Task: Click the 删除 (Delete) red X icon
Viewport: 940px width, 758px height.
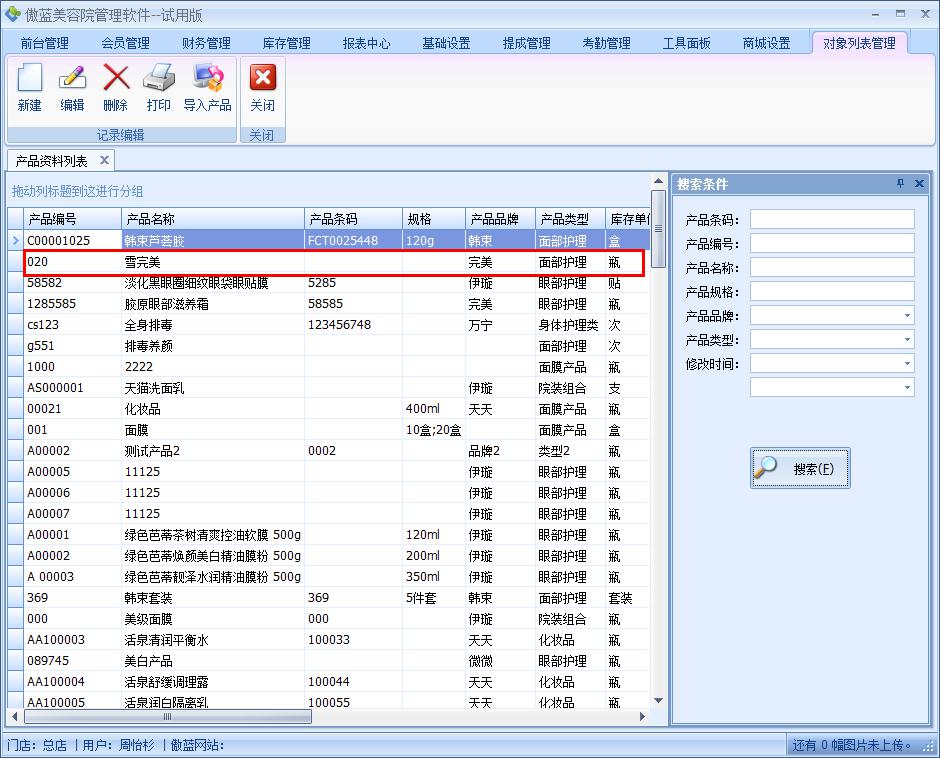Action: click(x=116, y=79)
